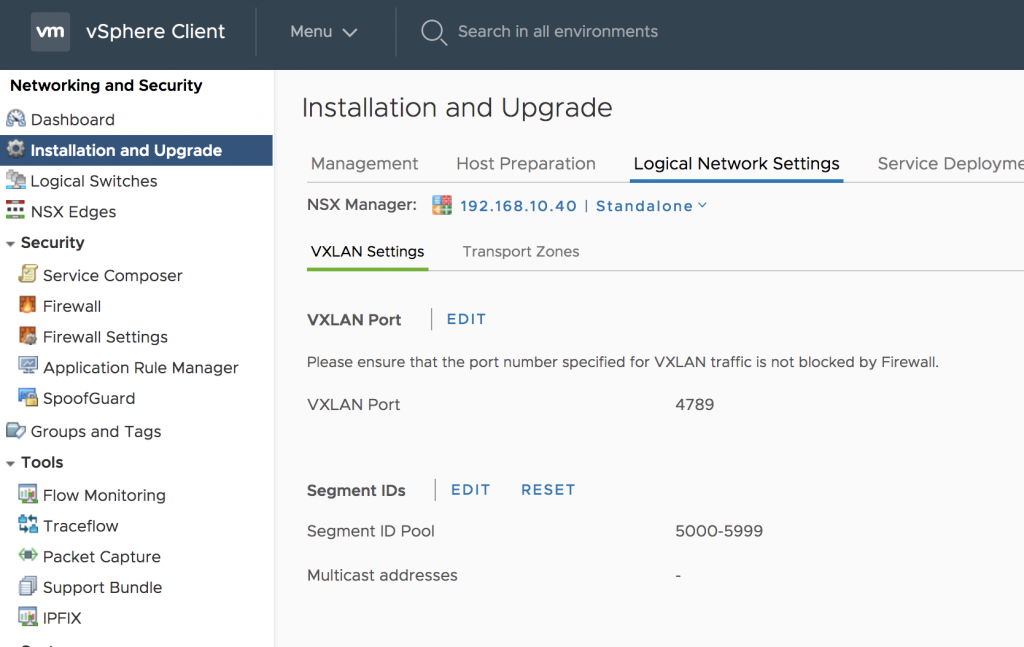
Task: Open Dashboard in the sidebar
Action: 72,119
